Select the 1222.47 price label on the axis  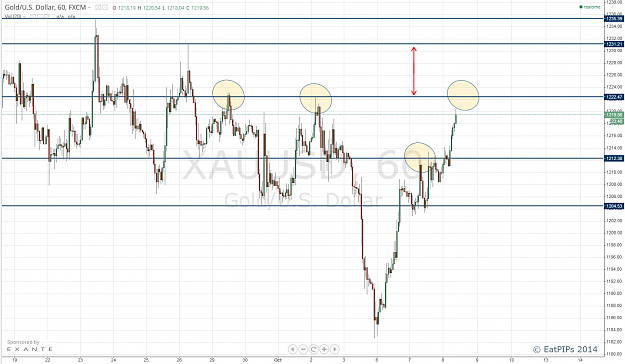tap(614, 97)
